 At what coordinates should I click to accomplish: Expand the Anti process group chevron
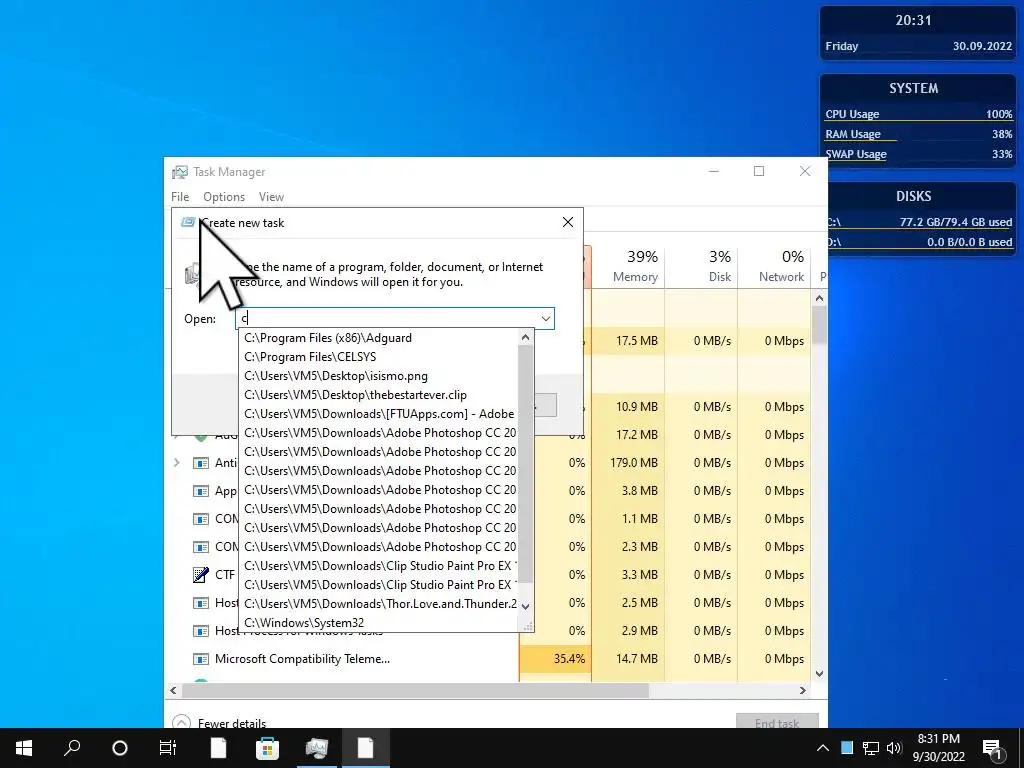coord(177,463)
